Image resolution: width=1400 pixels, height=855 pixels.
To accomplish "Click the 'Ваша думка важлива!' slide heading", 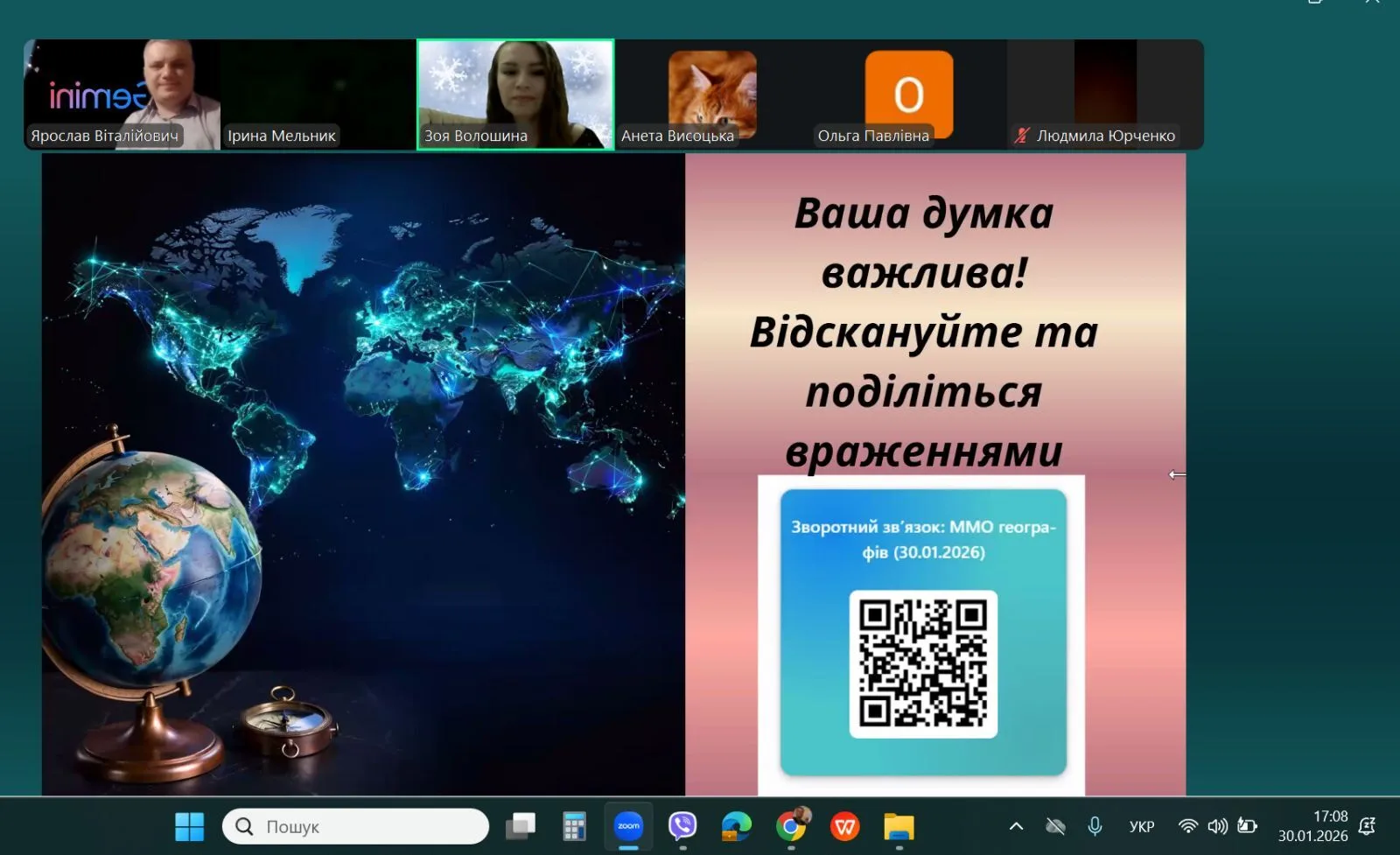I will pyautogui.click(x=924, y=242).
